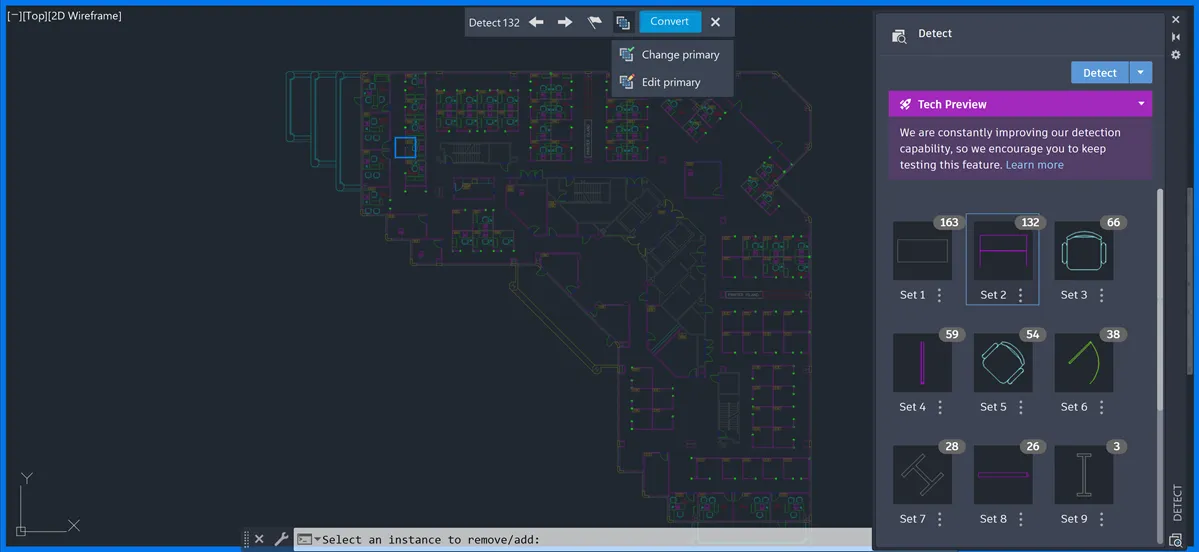The width and height of the screenshot is (1199, 552).
Task: Choose Edit primary from dropdown menu
Action: coord(672,82)
